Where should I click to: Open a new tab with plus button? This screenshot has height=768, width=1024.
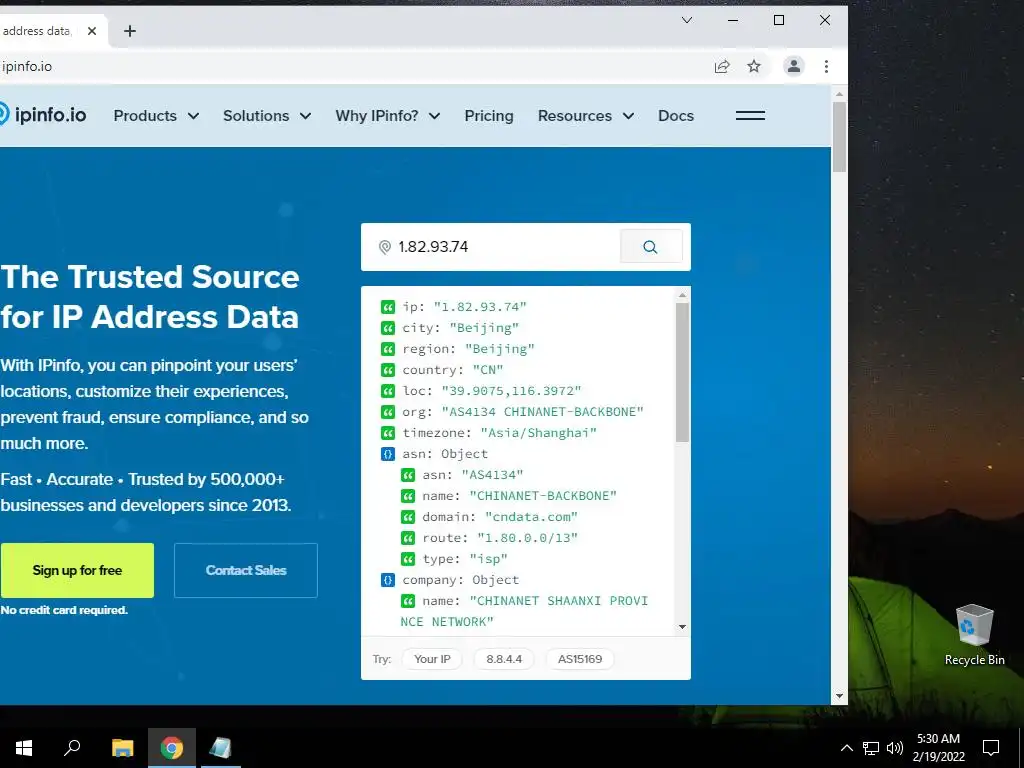pyautogui.click(x=130, y=31)
